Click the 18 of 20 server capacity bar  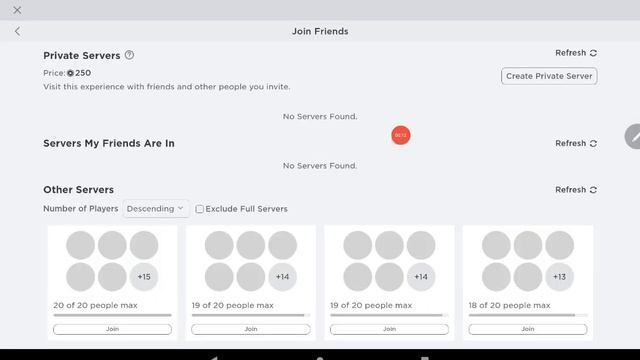click(528, 315)
